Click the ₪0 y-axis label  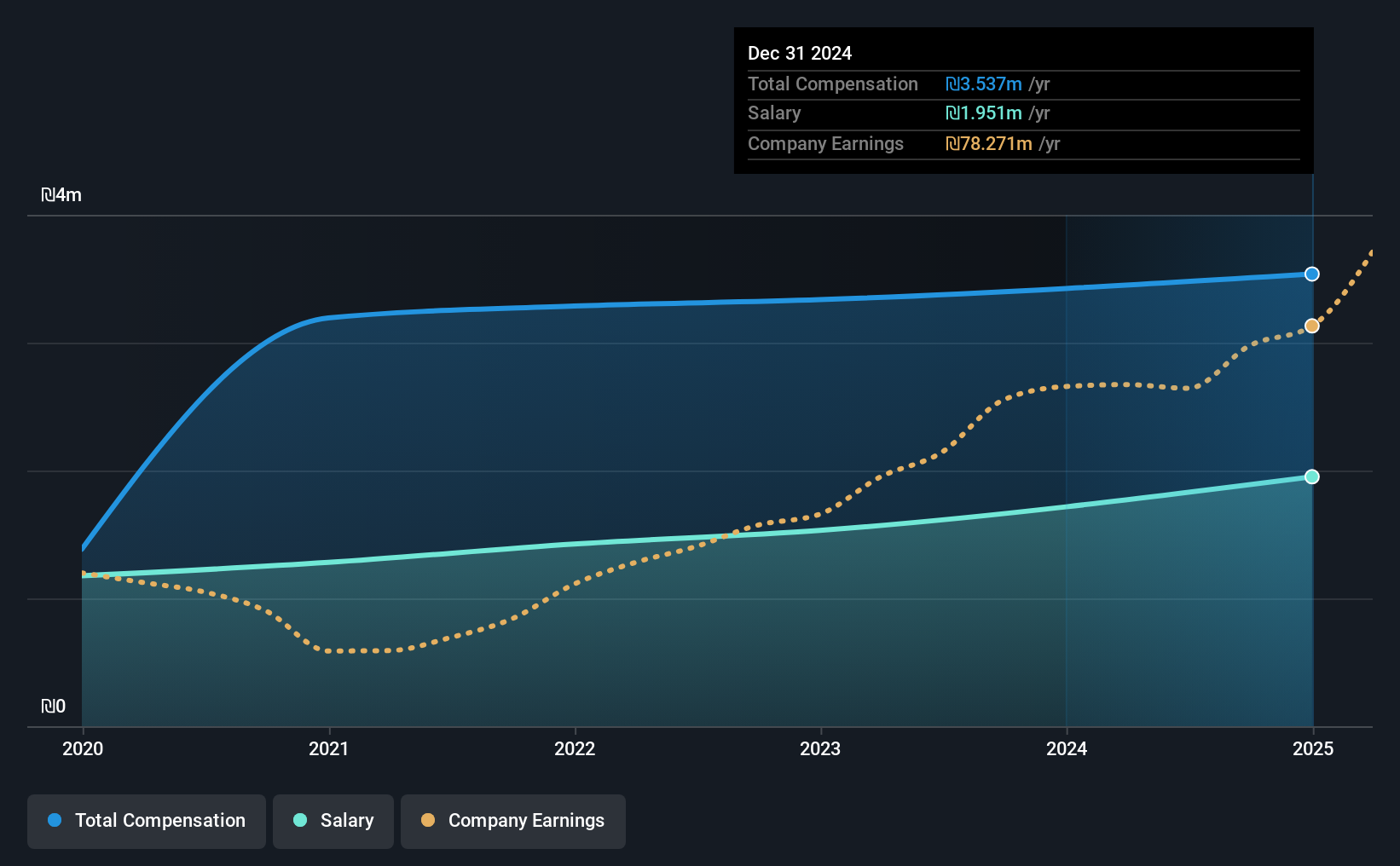pos(53,706)
